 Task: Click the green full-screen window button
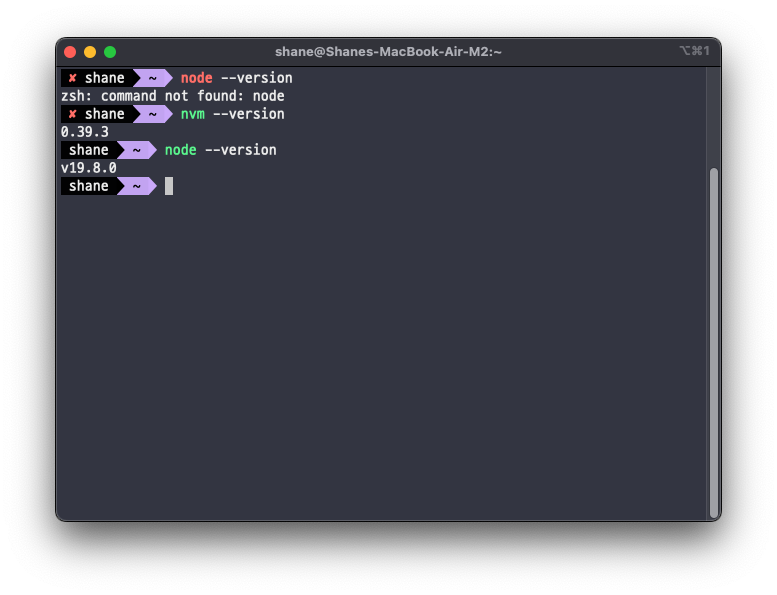click(x=110, y=52)
